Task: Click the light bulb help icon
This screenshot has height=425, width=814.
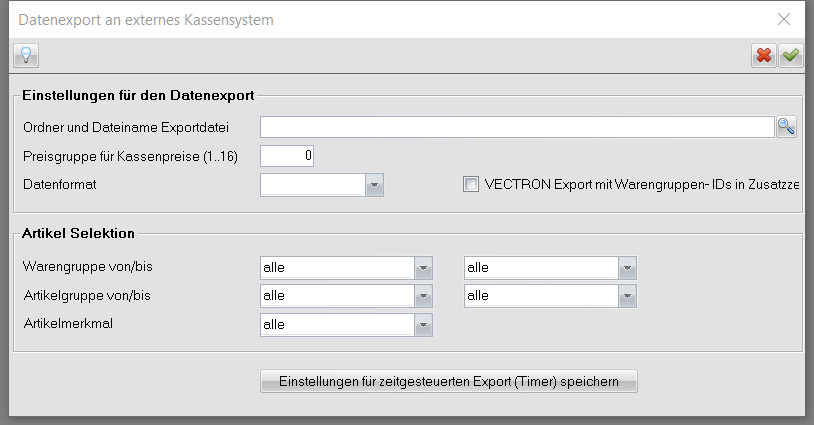Action: click(26, 55)
